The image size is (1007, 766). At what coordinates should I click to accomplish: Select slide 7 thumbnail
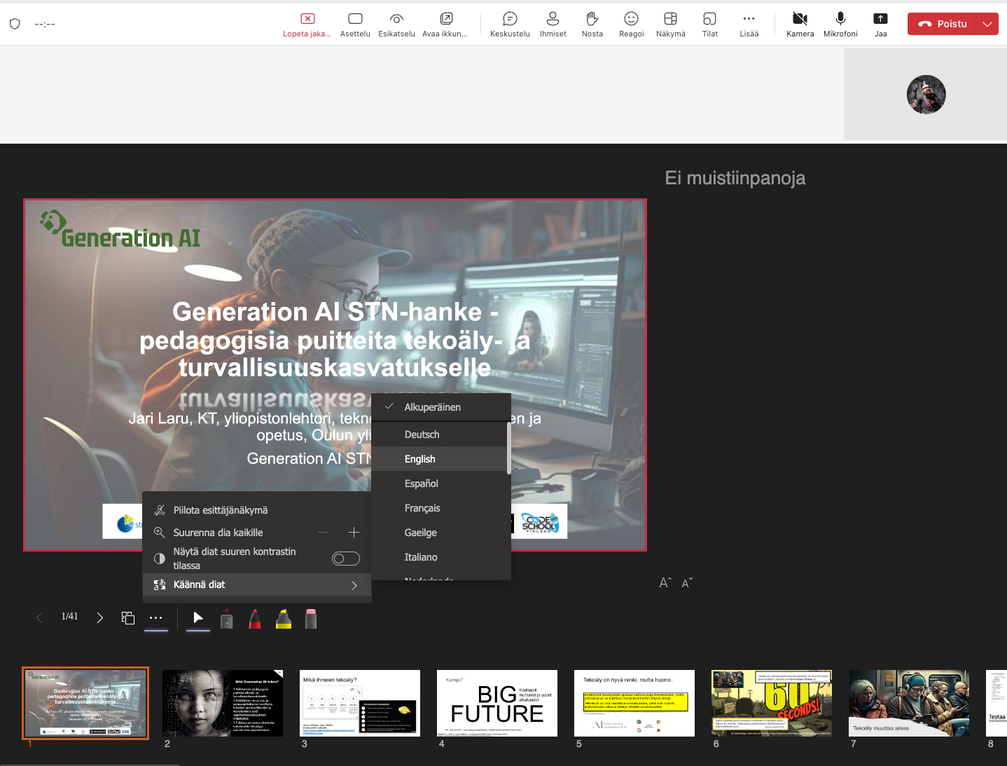coord(909,703)
